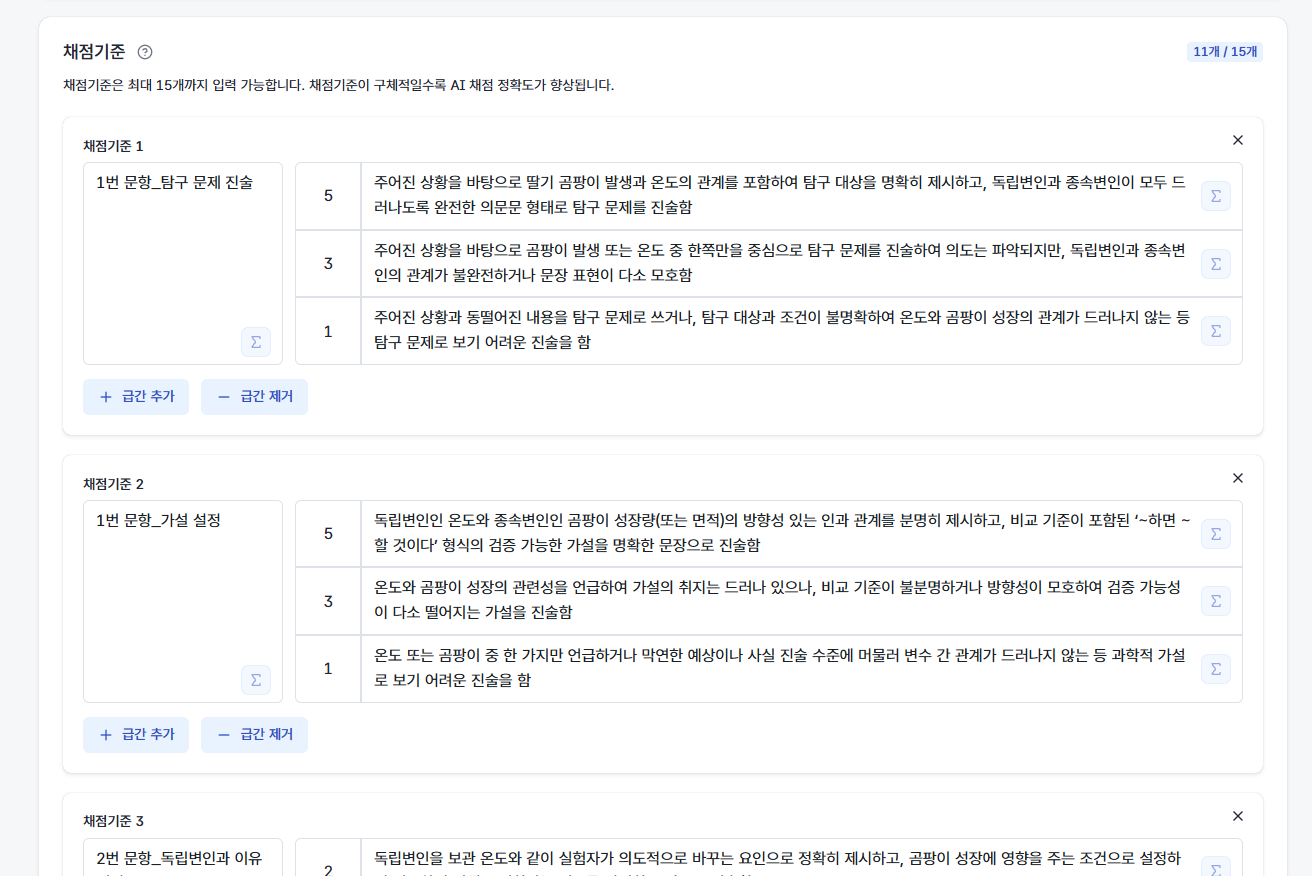Select the score 5 box in 채점기준 1

point(328,196)
